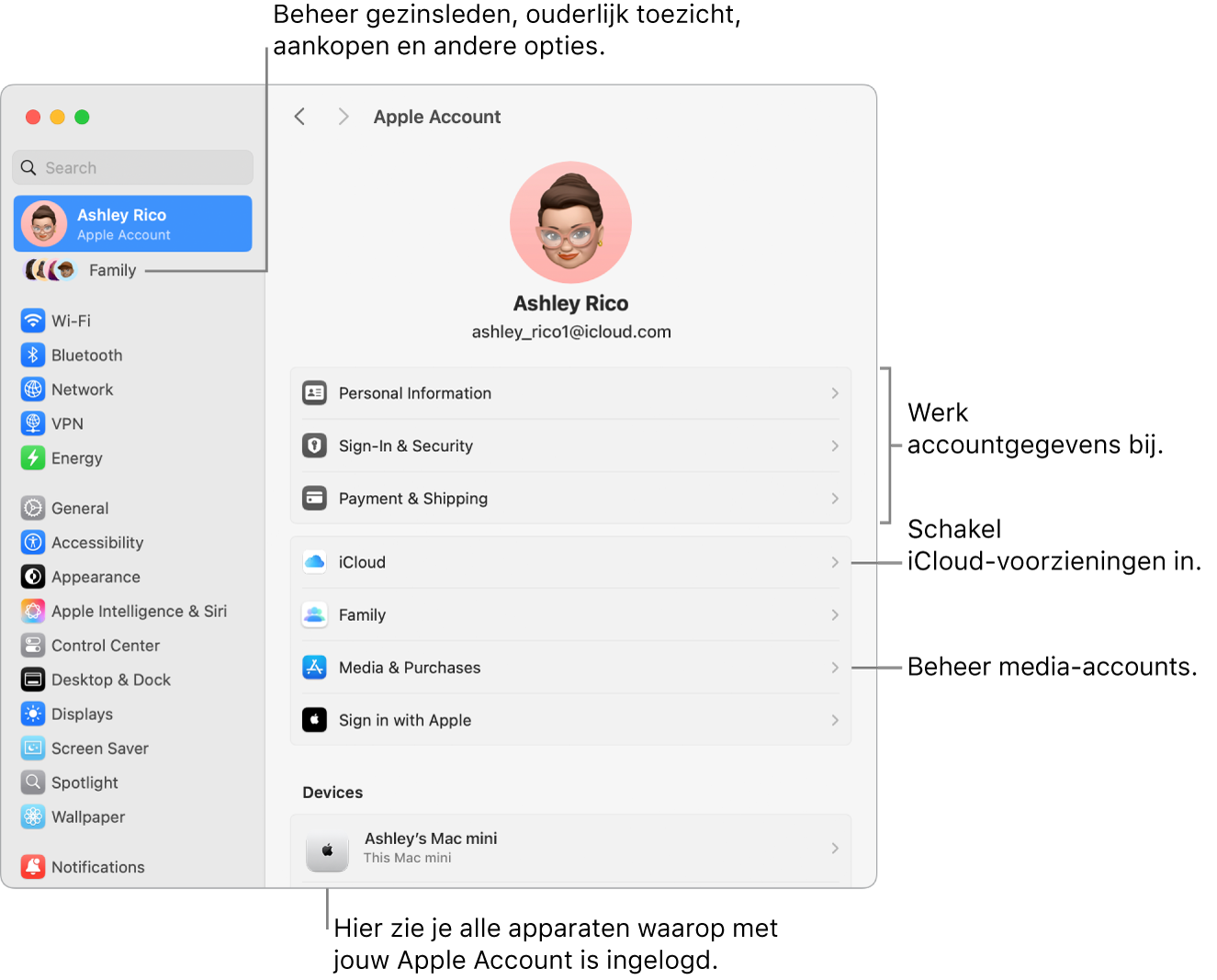This screenshot has width=1217, height=980.
Task: Click the iCloud cloud icon
Action: pos(314,562)
